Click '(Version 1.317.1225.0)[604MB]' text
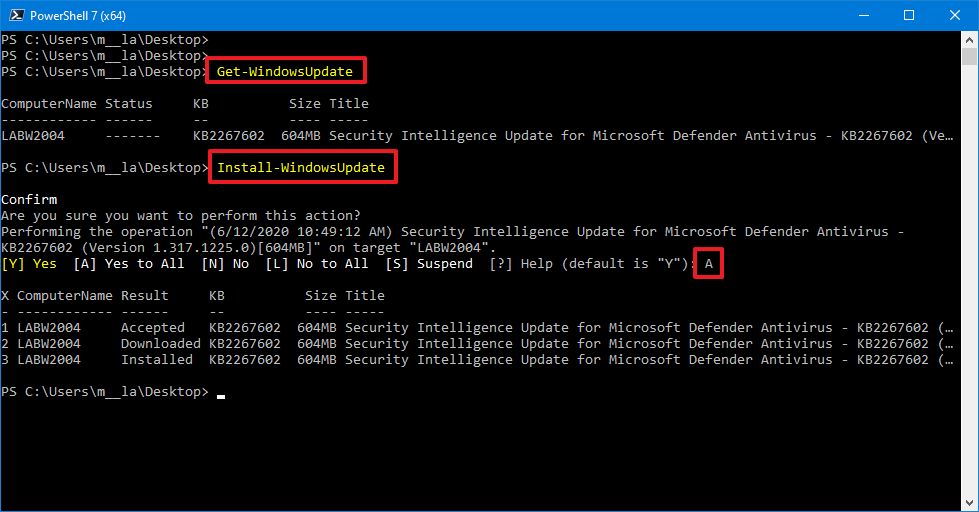This screenshot has height=512, width=979. (201, 247)
